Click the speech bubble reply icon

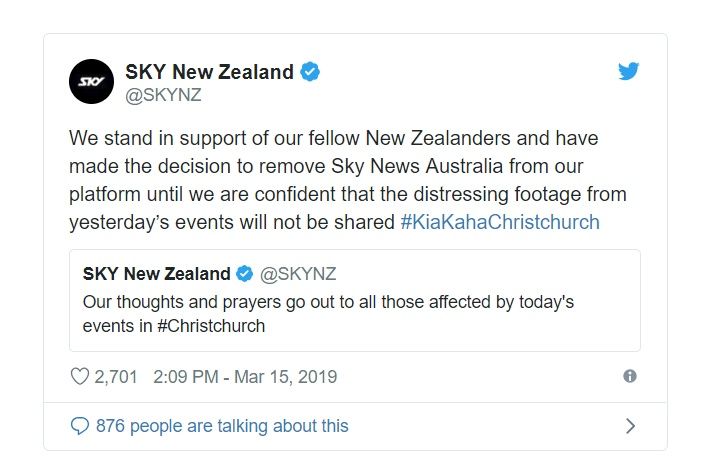tap(80, 426)
